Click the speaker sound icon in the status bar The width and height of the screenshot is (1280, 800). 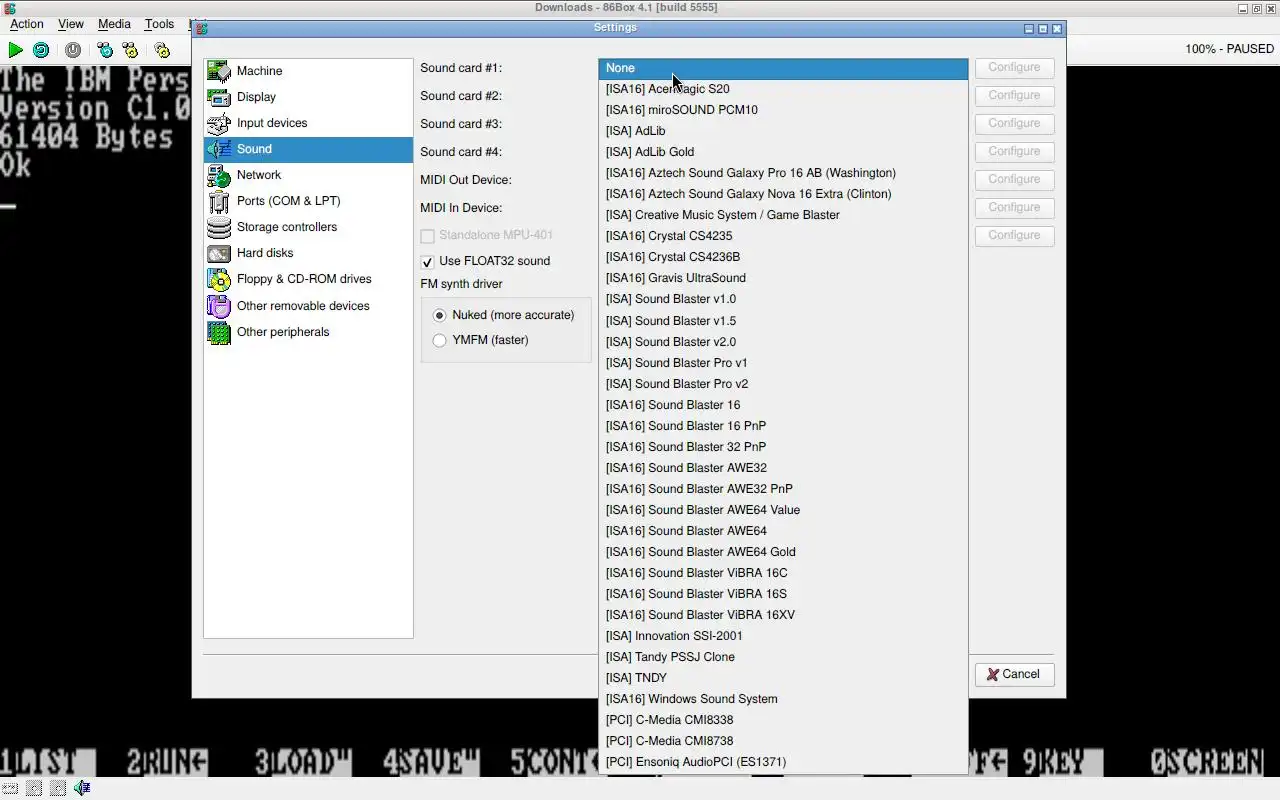(x=82, y=788)
